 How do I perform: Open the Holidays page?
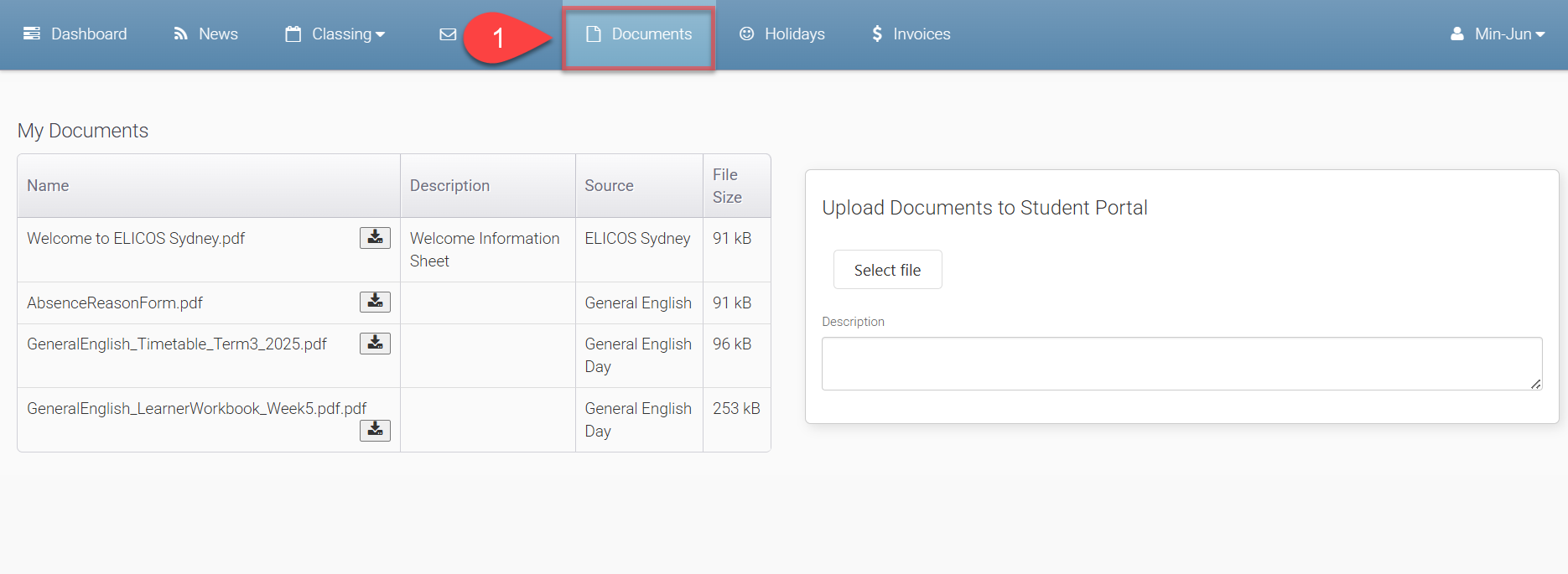[782, 34]
